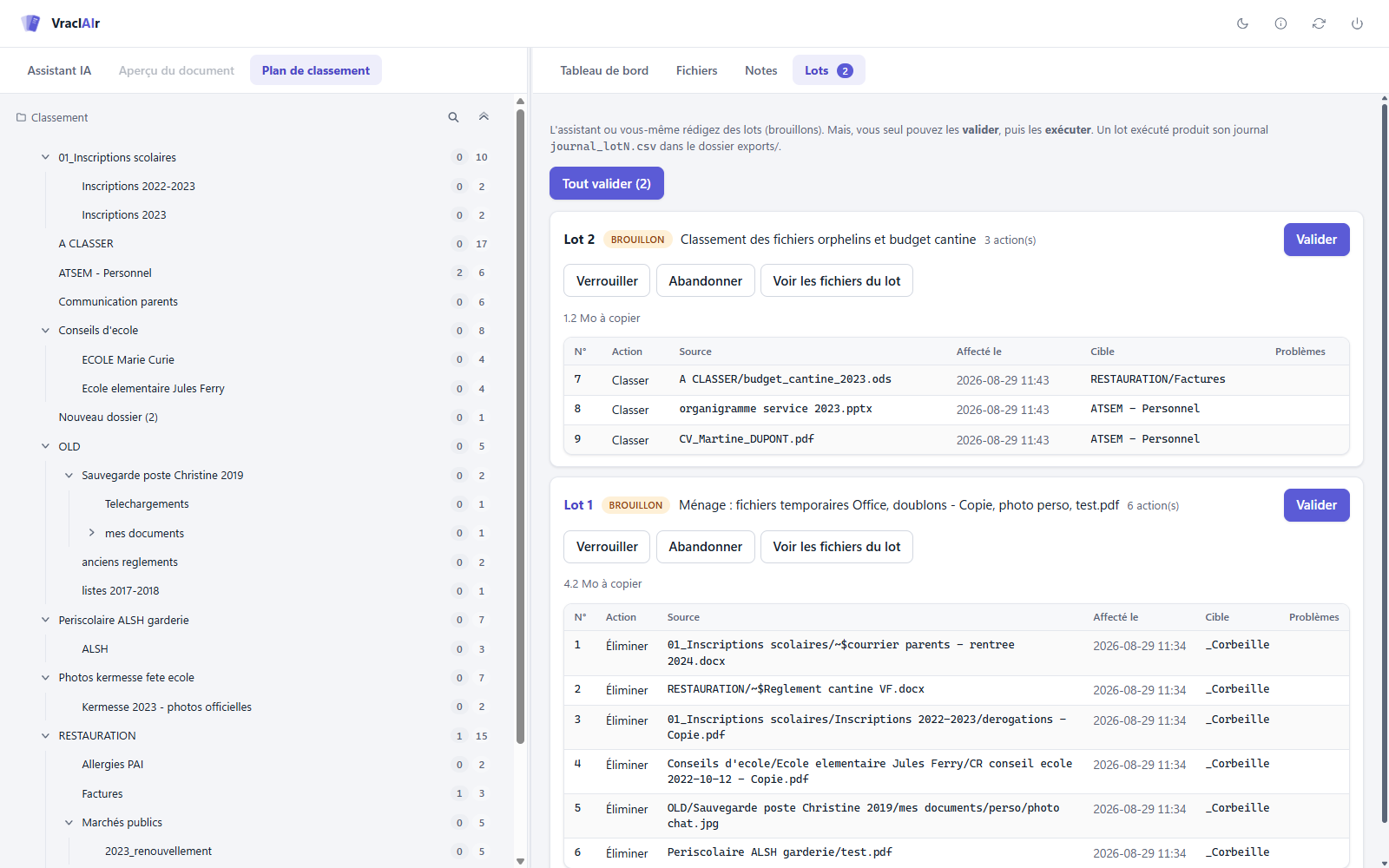Collapse Periscolaire ALSH garderie folder
This screenshot has height=868, width=1389.
point(45,620)
